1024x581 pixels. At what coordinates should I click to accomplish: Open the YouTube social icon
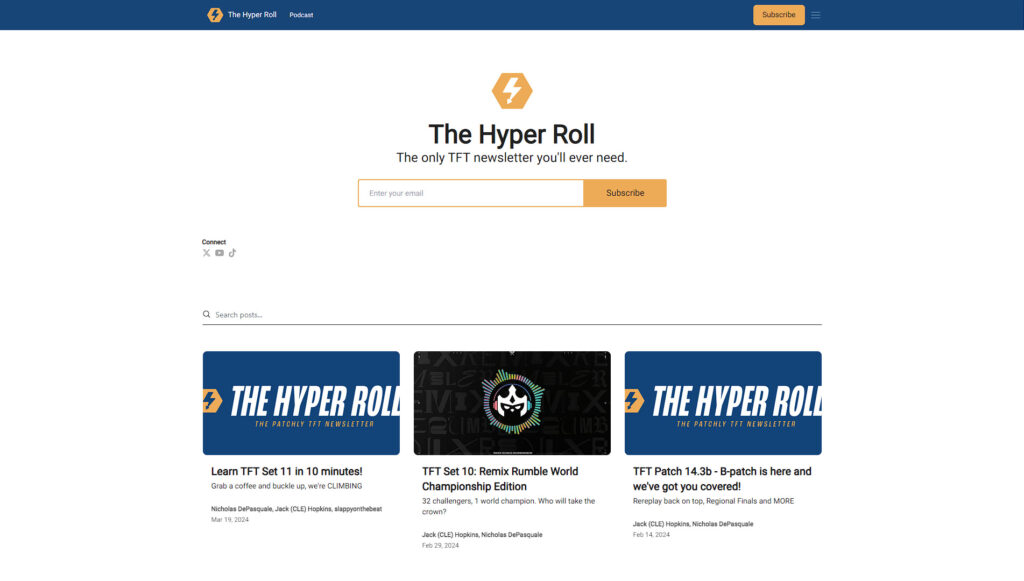tap(219, 253)
